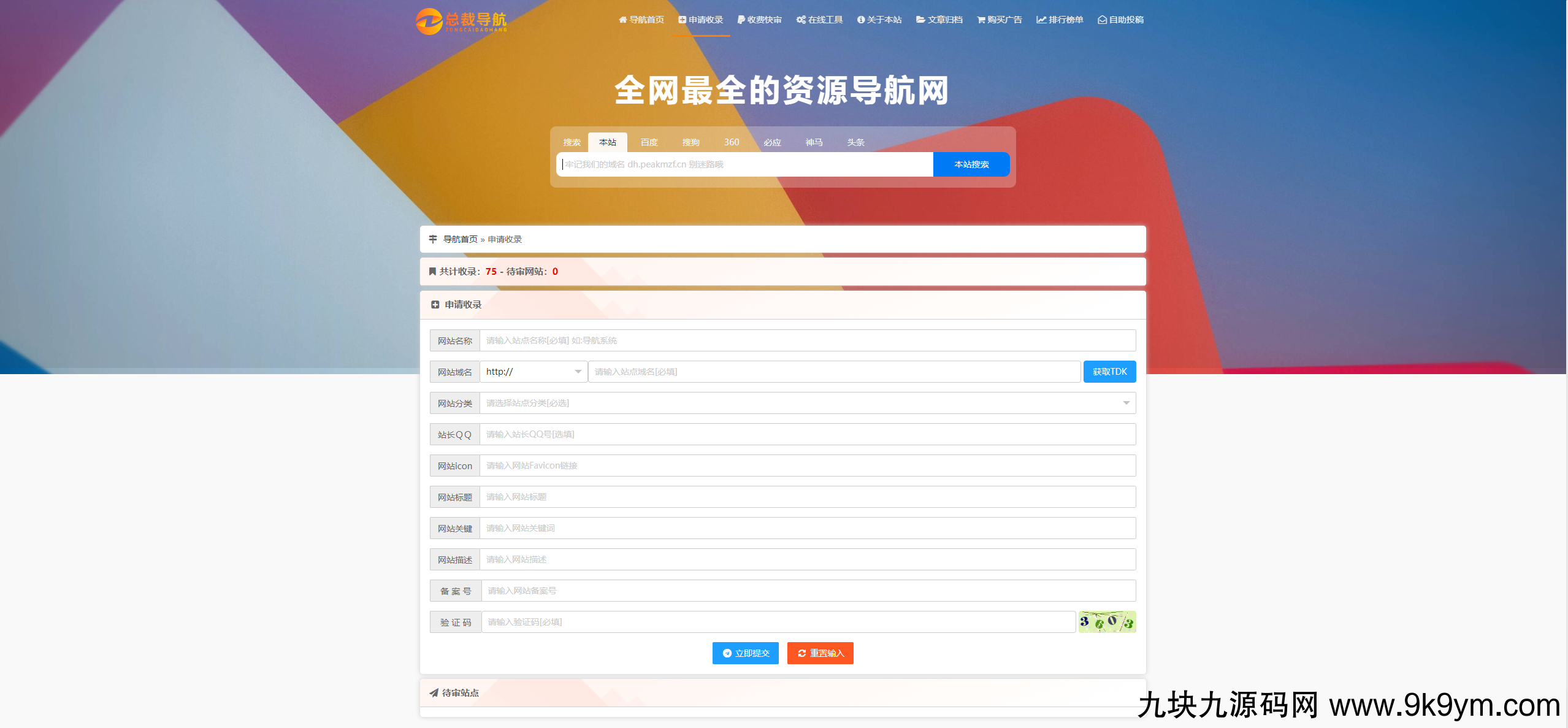The height and width of the screenshot is (728, 1568).
Task: Click the paper plane icon beside 待审站点
Action: [x=433, y=694]
